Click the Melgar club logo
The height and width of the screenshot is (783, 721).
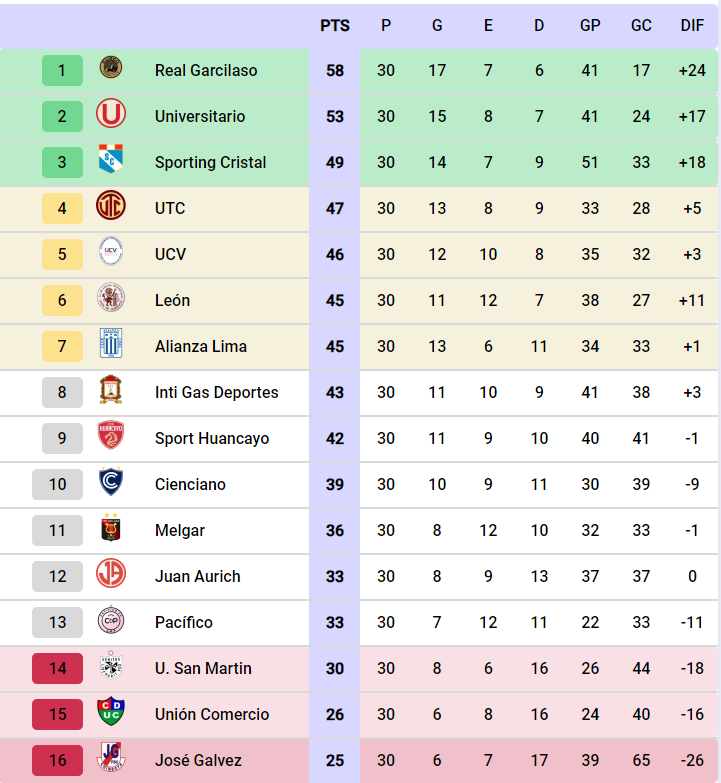(x=111, y=529)
